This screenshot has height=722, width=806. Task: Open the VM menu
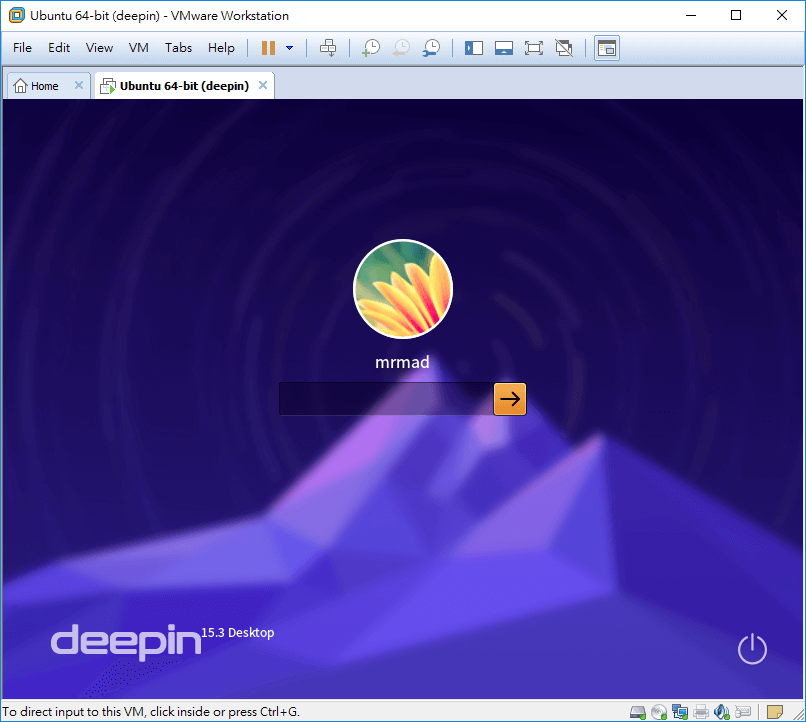click(139, 48)
